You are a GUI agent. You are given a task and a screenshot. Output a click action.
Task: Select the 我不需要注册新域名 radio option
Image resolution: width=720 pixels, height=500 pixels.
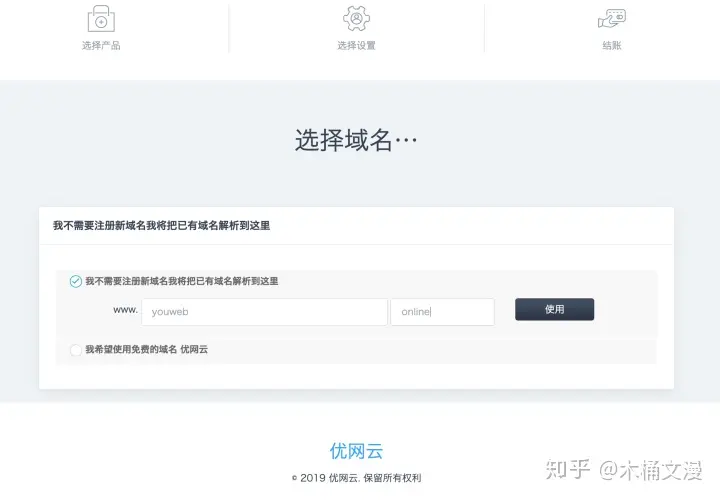pyautogui.click(x=76, y=281)
